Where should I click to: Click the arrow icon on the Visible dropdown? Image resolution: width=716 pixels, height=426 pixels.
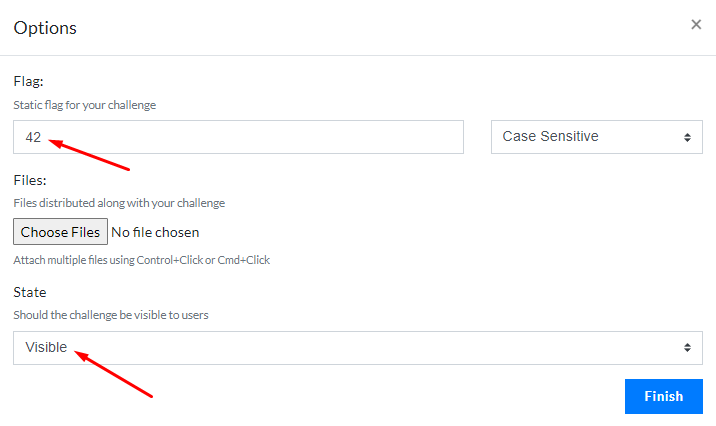click(x=687, y=348)
